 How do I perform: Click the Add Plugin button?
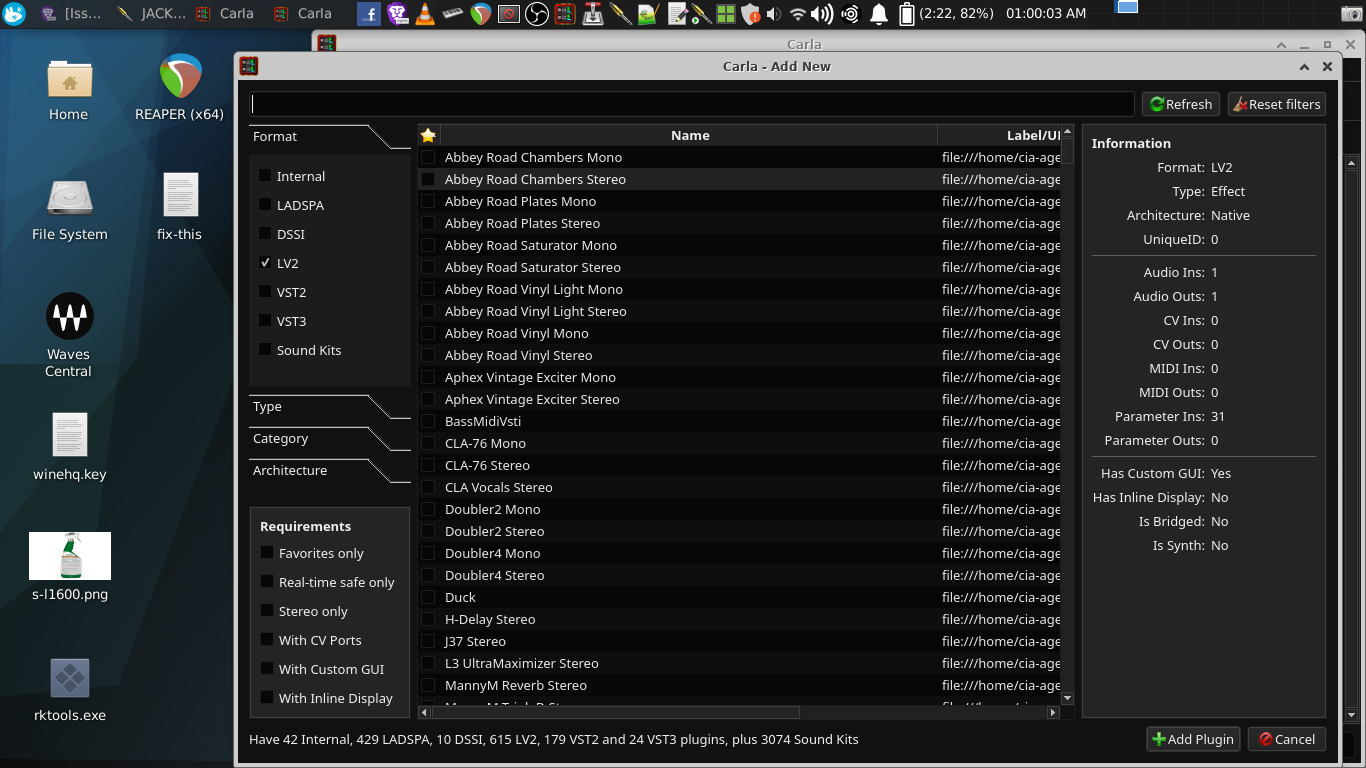(x=1193, y=739)
